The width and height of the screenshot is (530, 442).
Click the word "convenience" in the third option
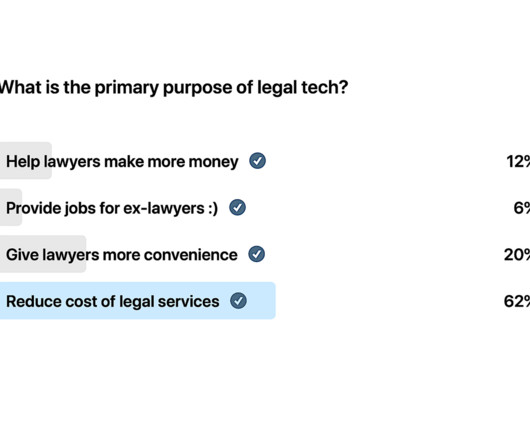pyautogui.click(x=191, y=255)
